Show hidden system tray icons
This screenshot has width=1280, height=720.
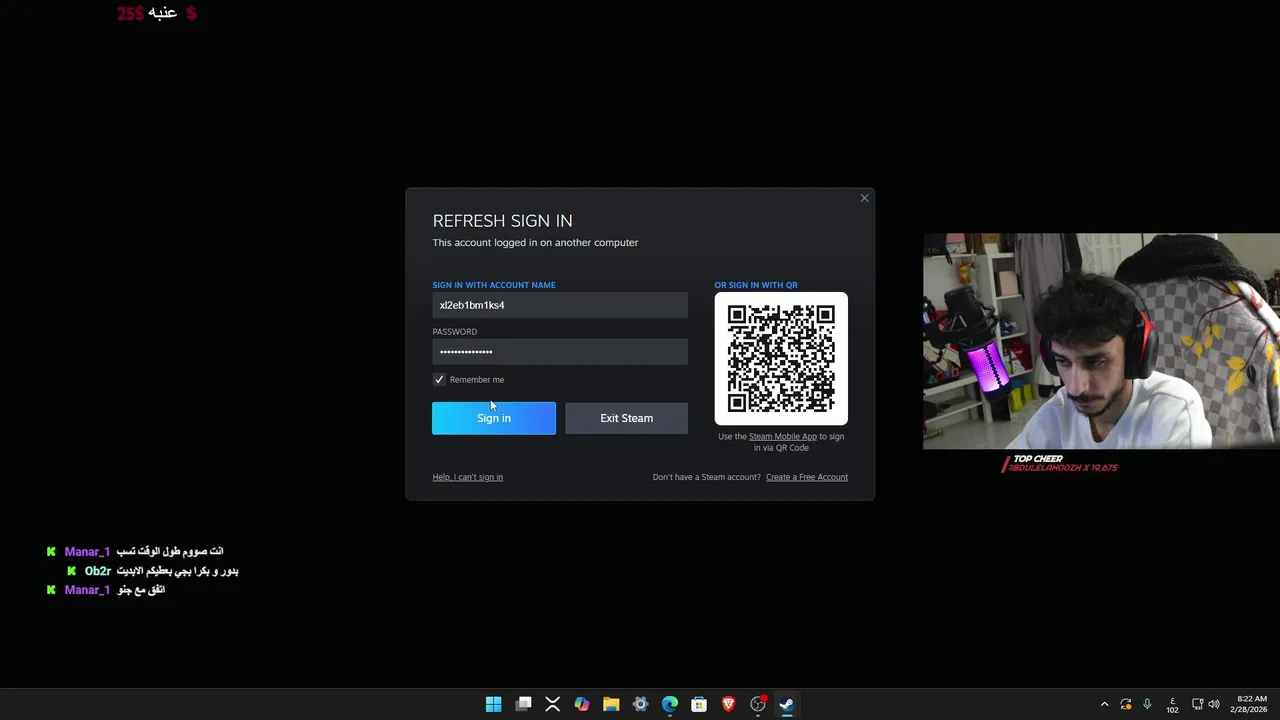click(1104, 704)
